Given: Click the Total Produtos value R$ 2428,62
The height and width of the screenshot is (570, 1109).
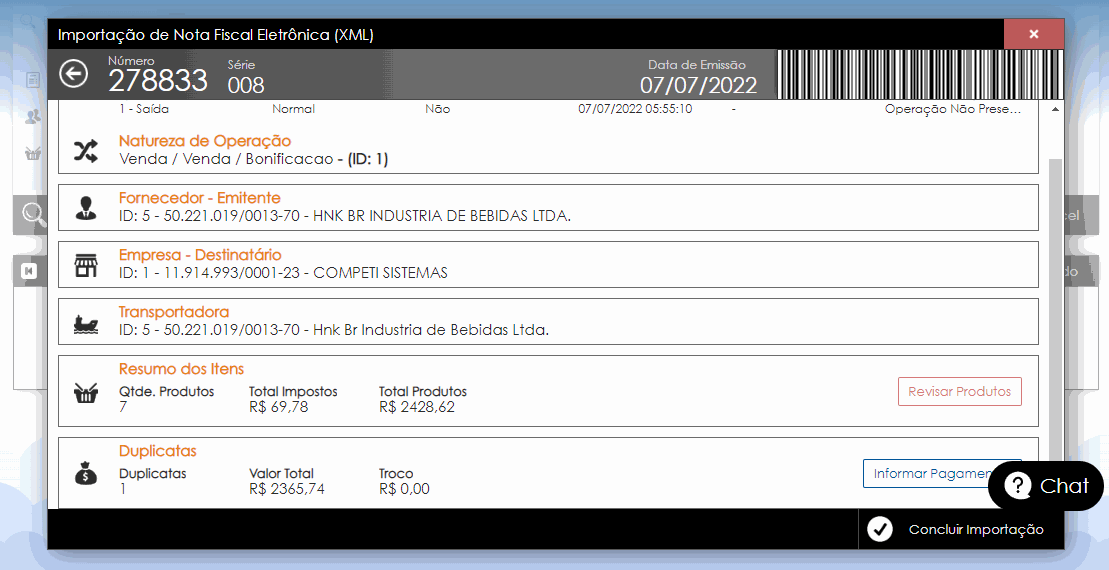Looking at the screenshot, I should (x=417, y=407).
